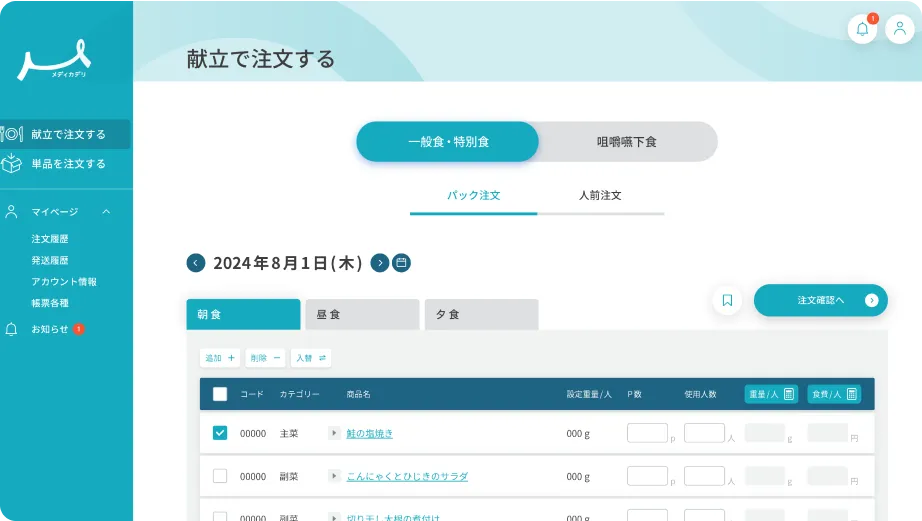
Task: Click the 食費/人 calculator button
Action: tap(833, 394)
